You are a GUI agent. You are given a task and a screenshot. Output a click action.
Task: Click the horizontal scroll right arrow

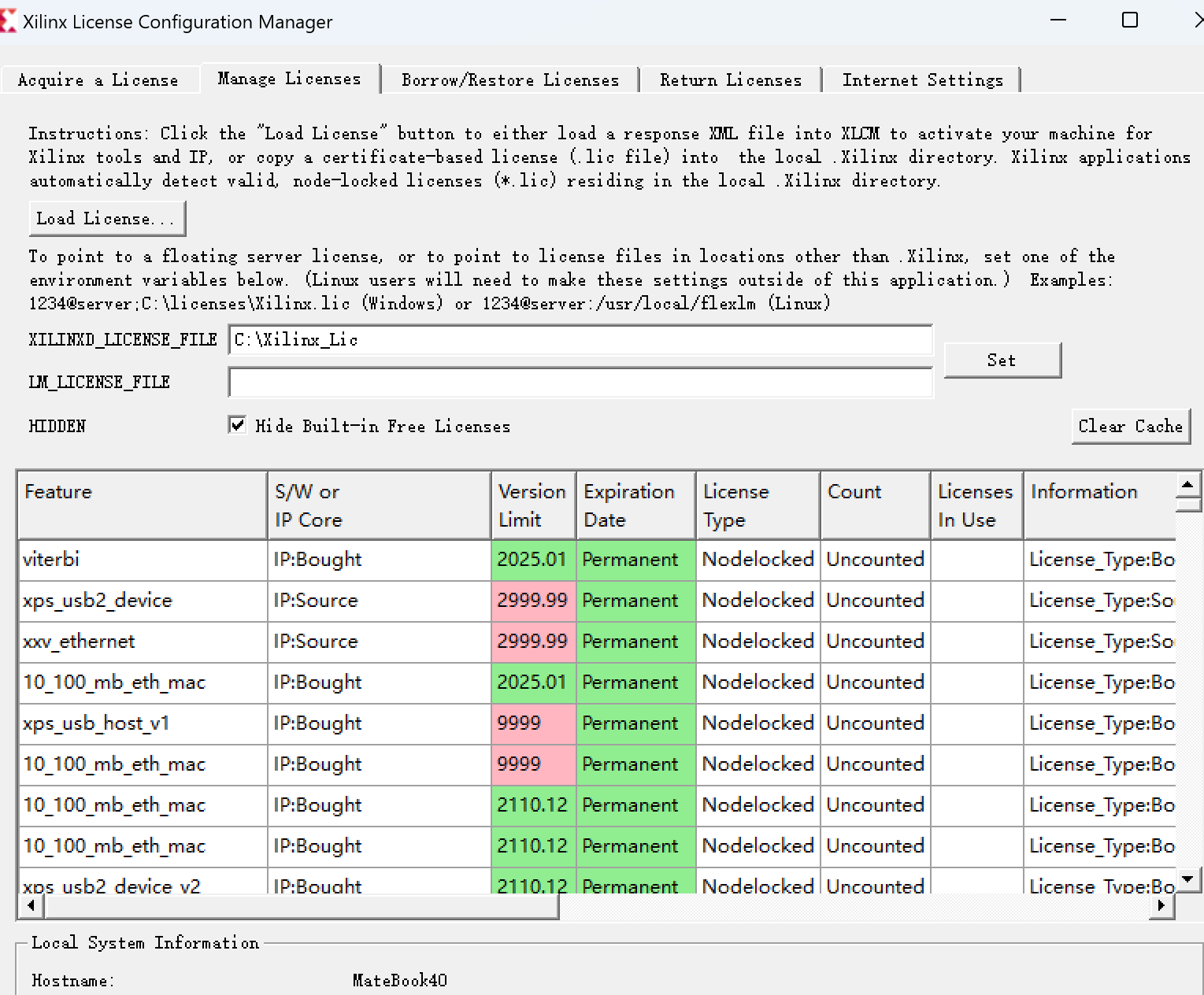pyautogui.click(x=1161, y=906)
